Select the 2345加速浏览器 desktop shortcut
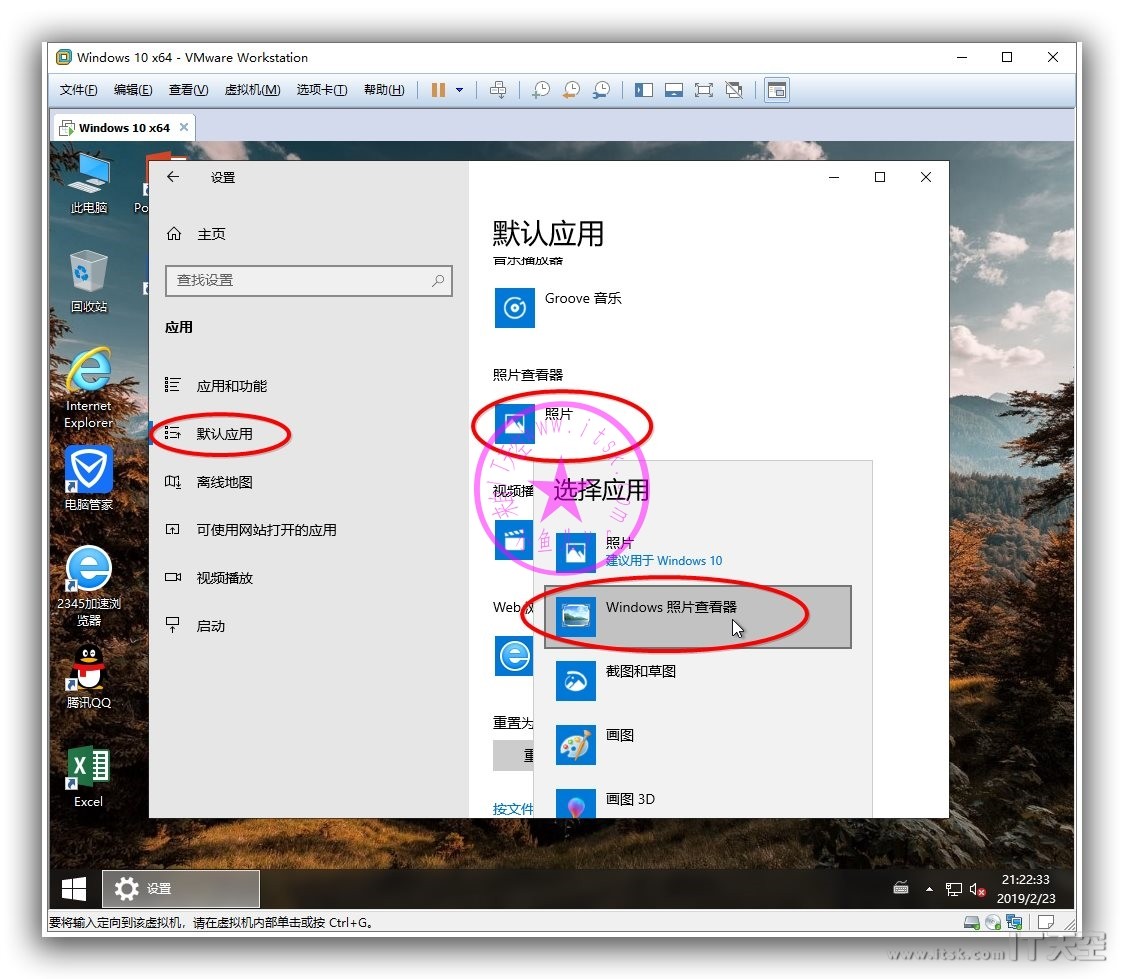 (x=89, y=586)
